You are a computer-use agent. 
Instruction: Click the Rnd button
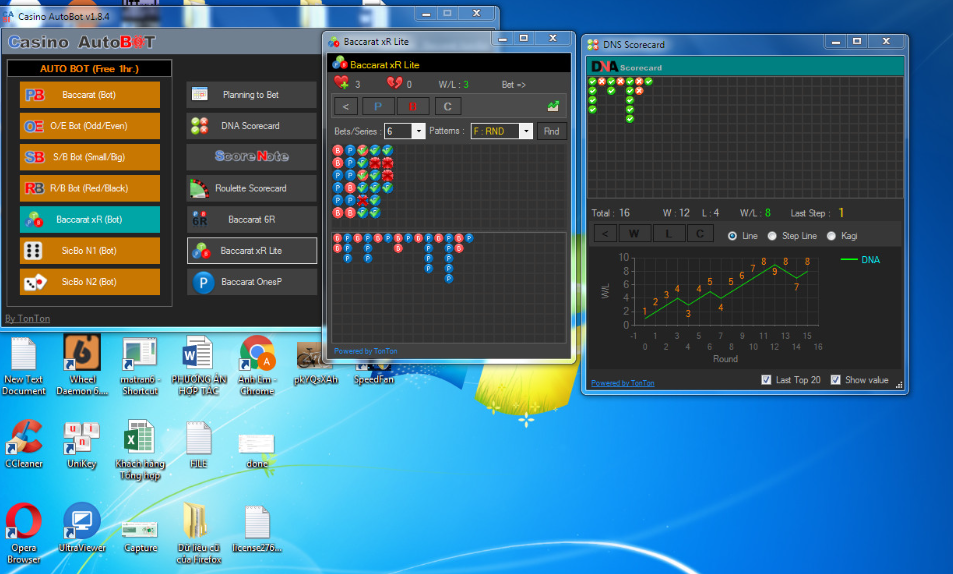(x=552, y=131)
